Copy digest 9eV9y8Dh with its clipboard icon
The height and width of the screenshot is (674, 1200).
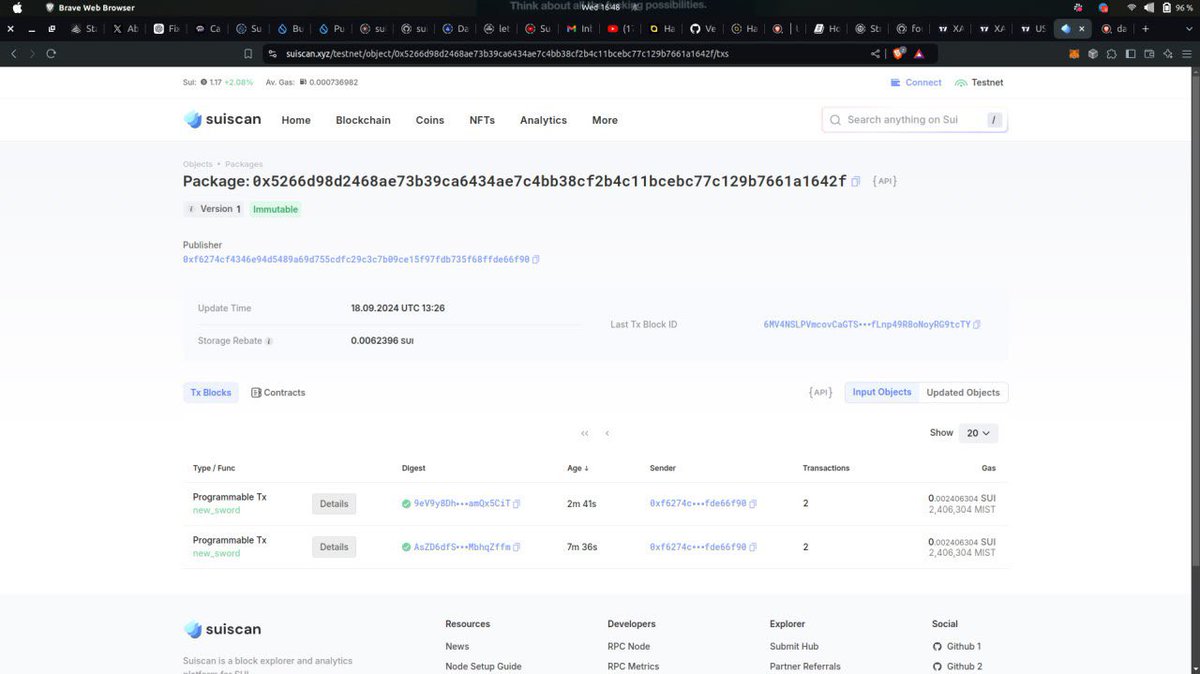[516, 503]
